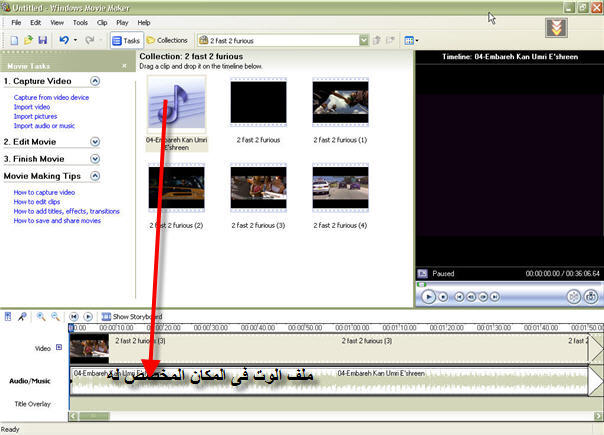Click the Rewind Timeline button
This screenshot has width=604, height=435.
[x=73, y=316]
